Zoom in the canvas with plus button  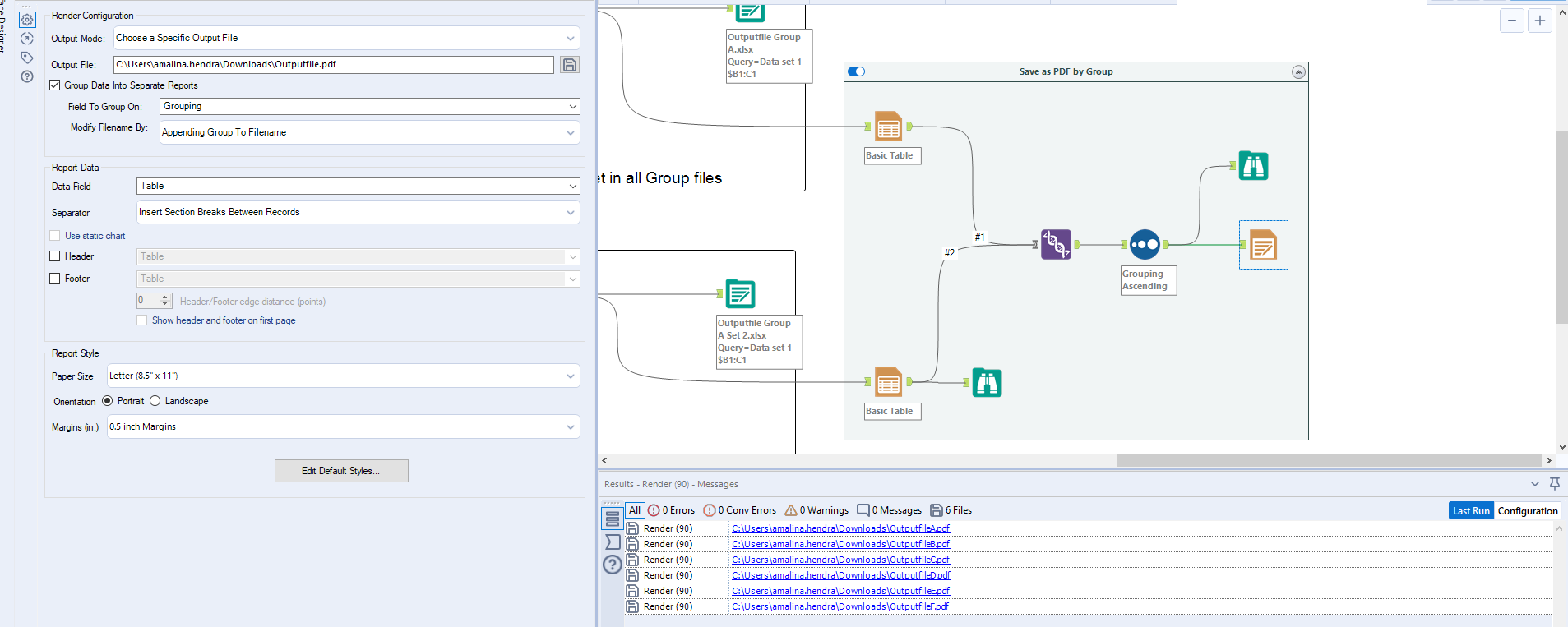coord(1540,21)
